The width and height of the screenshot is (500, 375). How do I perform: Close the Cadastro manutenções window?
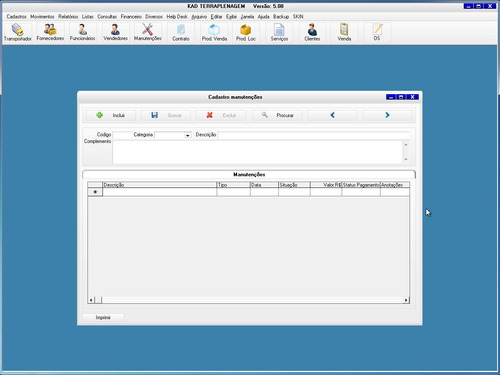(413, 97)
